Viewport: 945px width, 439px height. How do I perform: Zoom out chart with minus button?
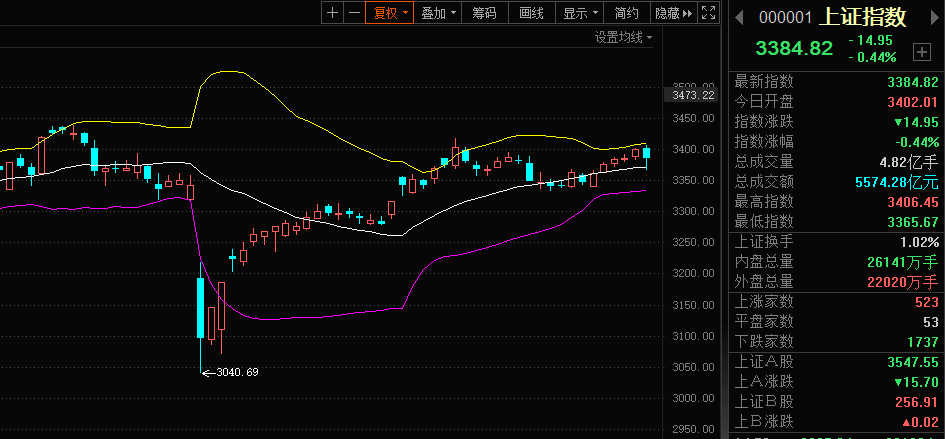[354, 13]
